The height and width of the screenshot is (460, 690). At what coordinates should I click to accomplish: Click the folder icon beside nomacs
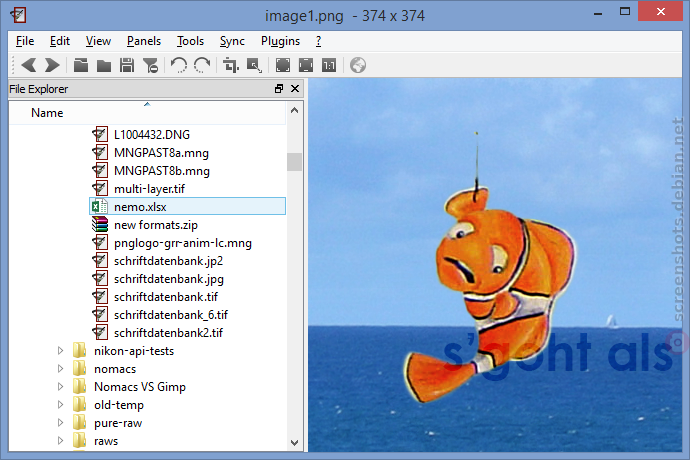pos(80,368)
